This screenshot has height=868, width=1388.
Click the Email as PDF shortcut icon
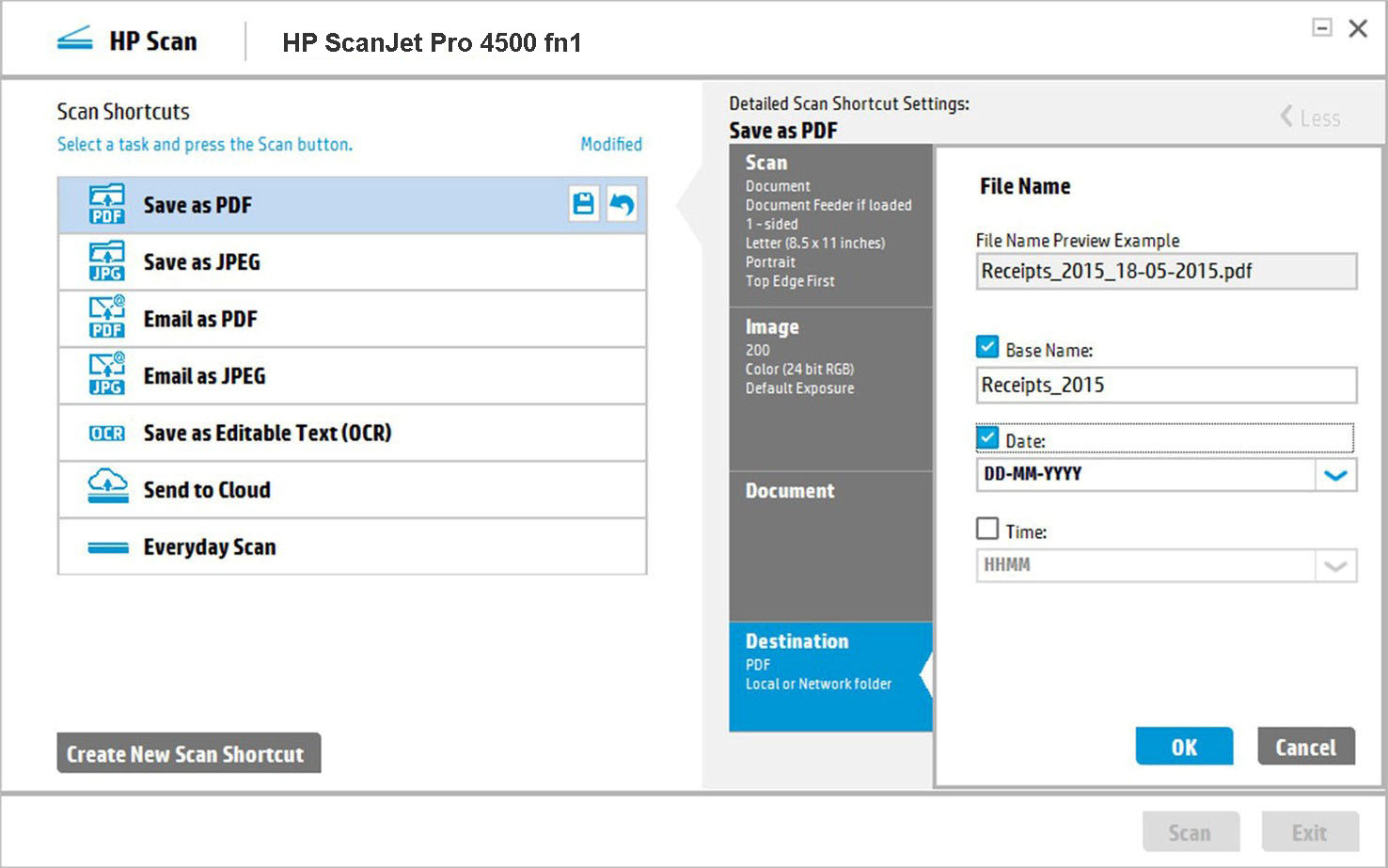click(106, 318)
